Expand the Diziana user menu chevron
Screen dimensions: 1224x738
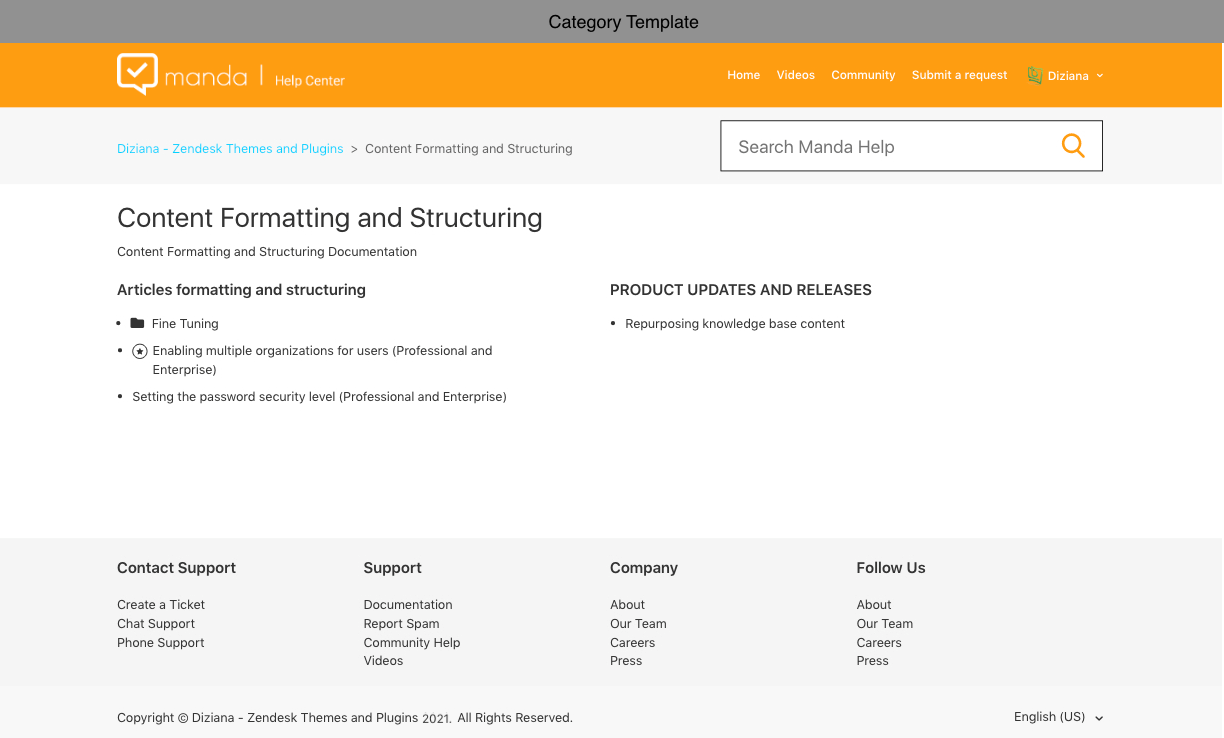tap(1100, 76)
